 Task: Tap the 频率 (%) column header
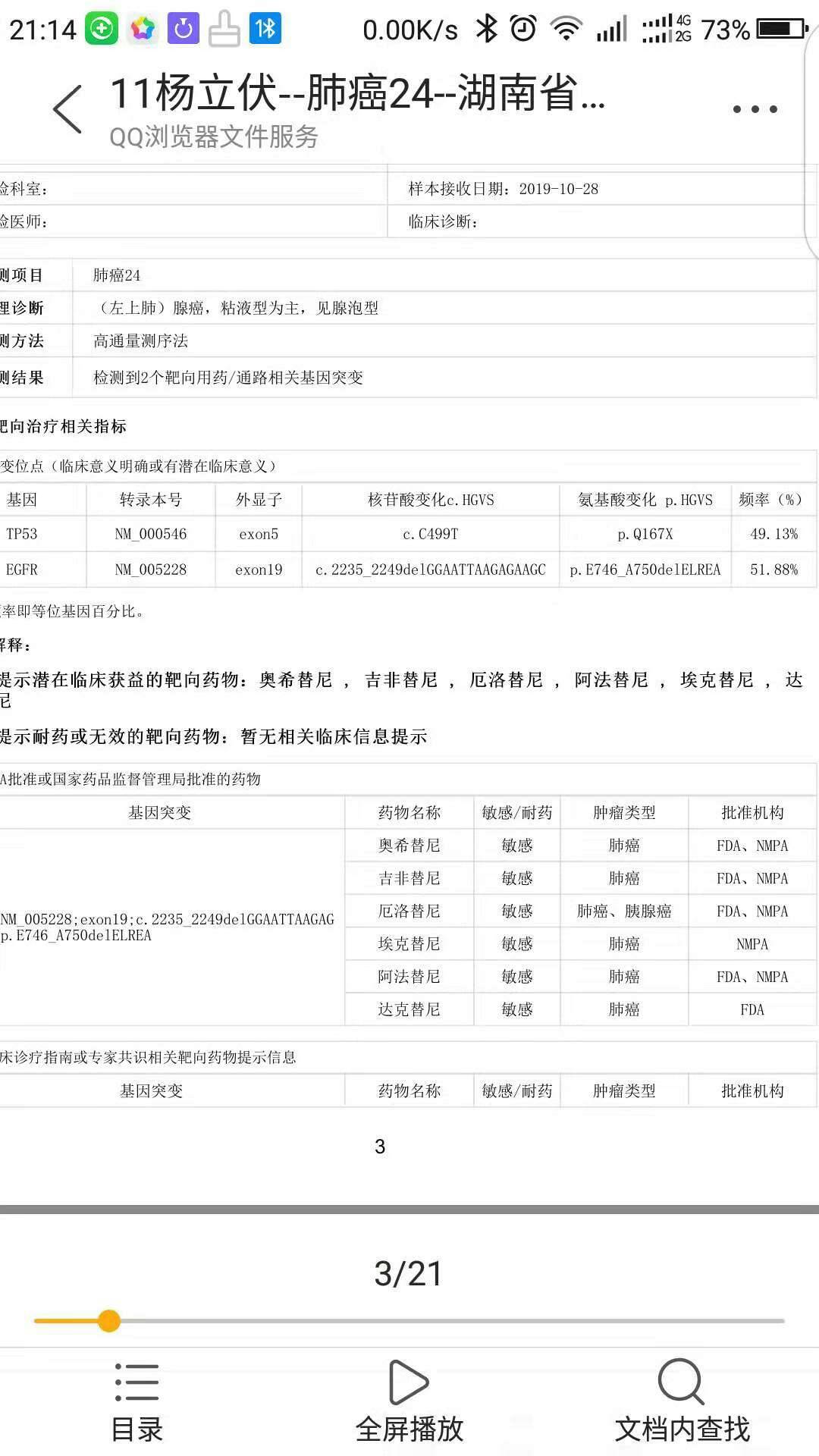pos(770,500)
